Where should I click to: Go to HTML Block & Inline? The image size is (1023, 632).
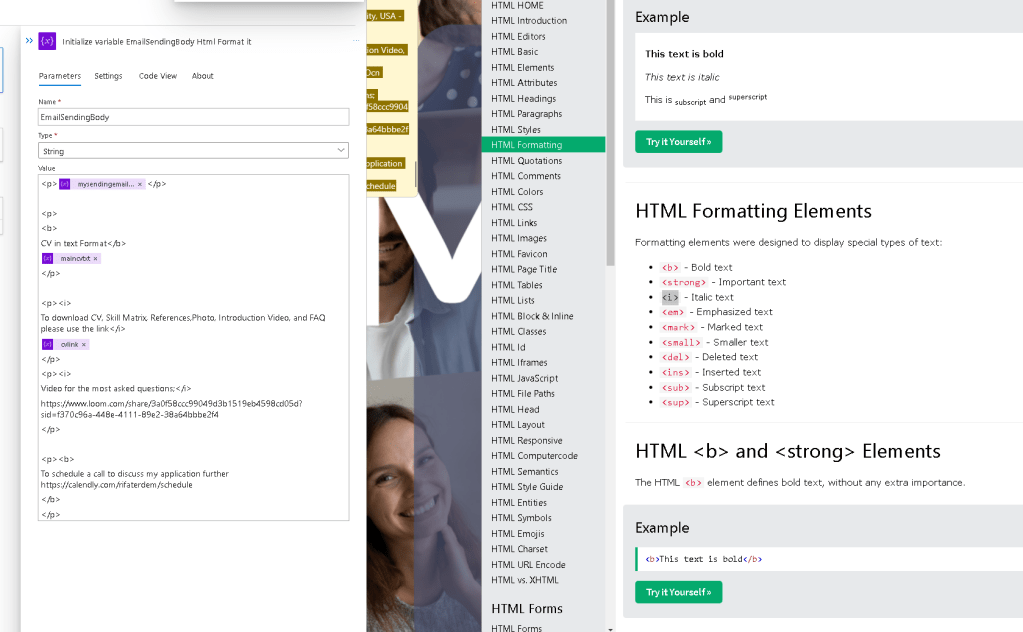[532, 316]
